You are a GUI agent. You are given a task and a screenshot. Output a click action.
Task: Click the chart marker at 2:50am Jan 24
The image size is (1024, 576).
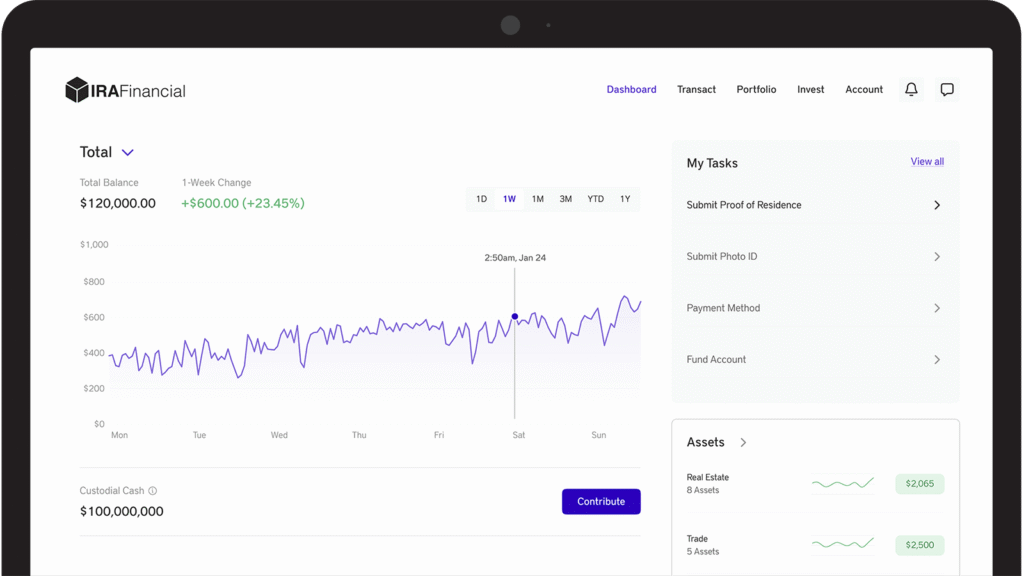click(x=514, y=316)
